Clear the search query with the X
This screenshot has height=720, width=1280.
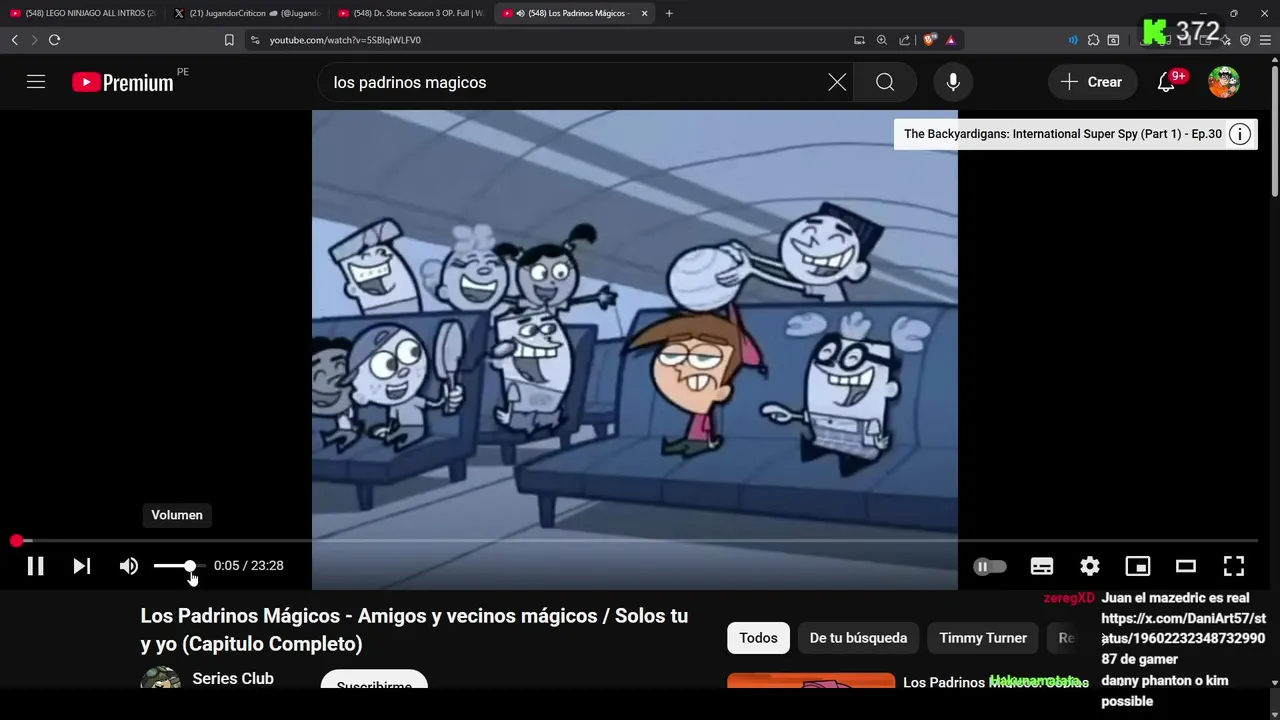click(837, 82)
